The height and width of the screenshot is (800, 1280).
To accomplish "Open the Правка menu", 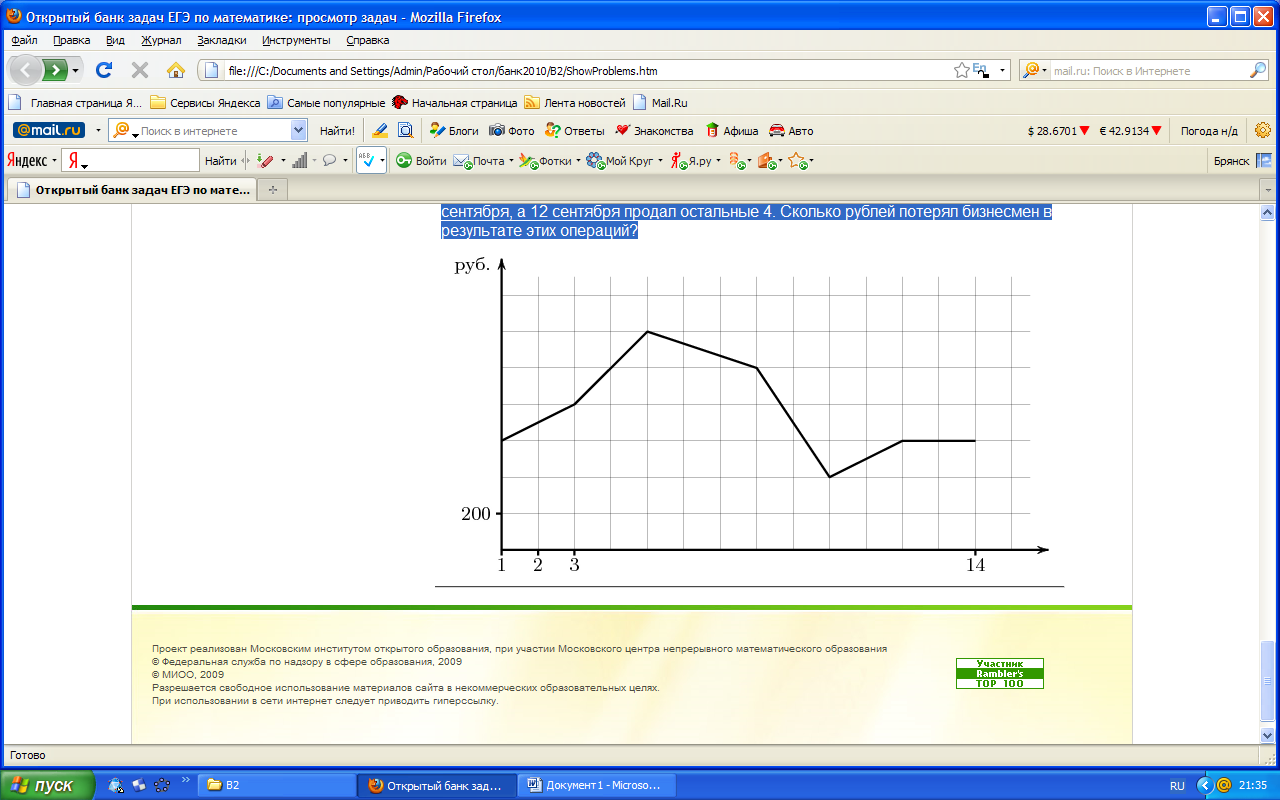I will [x=72, y=40].
